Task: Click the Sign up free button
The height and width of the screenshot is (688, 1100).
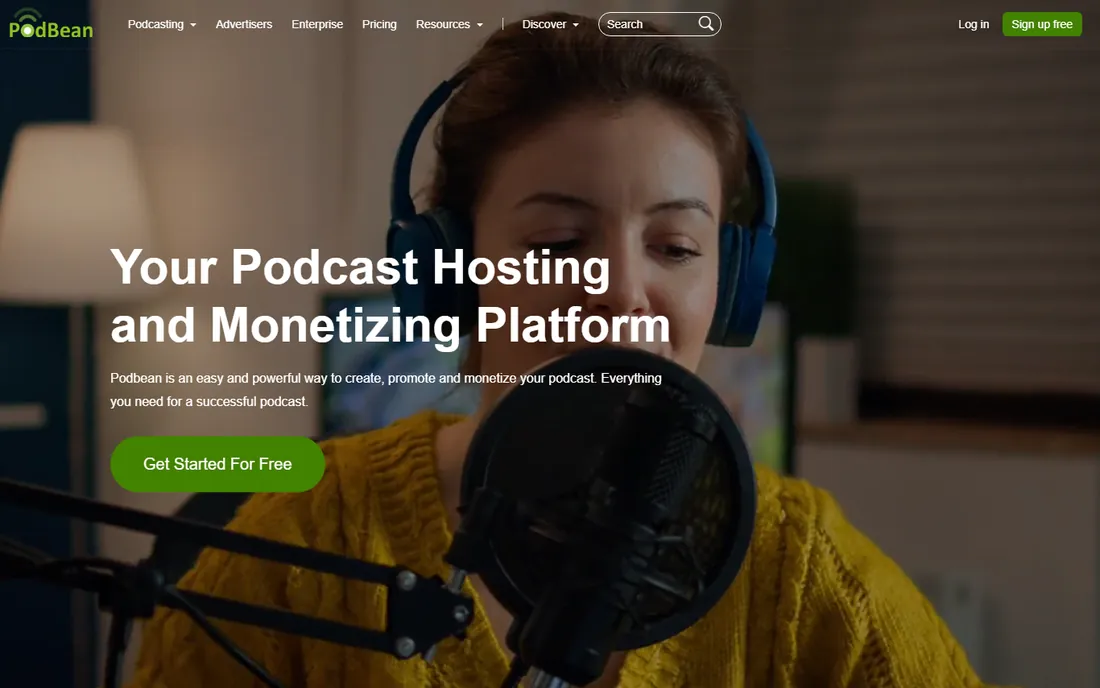Action: (1042, 24)
